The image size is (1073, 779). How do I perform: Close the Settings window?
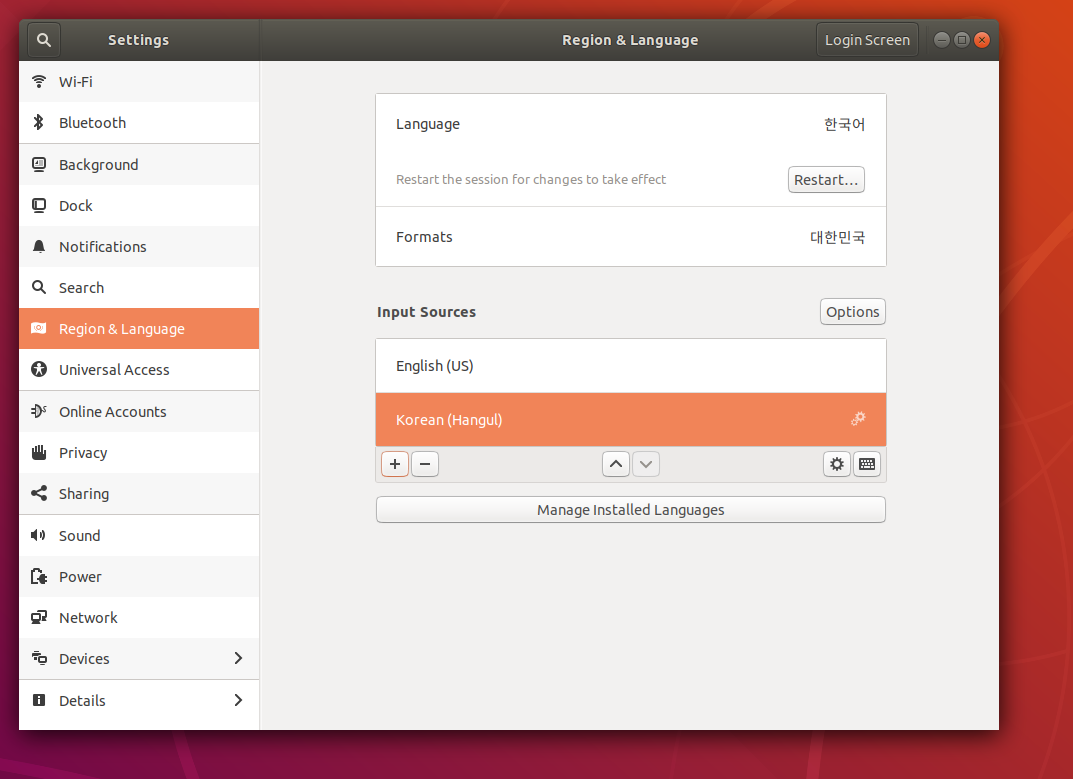click(x=982, y=40)
